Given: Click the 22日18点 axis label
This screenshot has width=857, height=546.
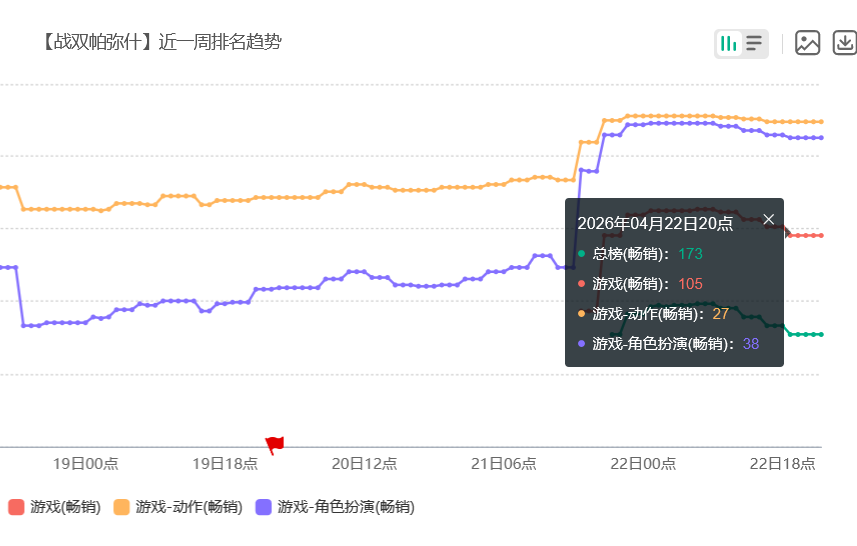Looking at the screenshot, I should (783, 464).
